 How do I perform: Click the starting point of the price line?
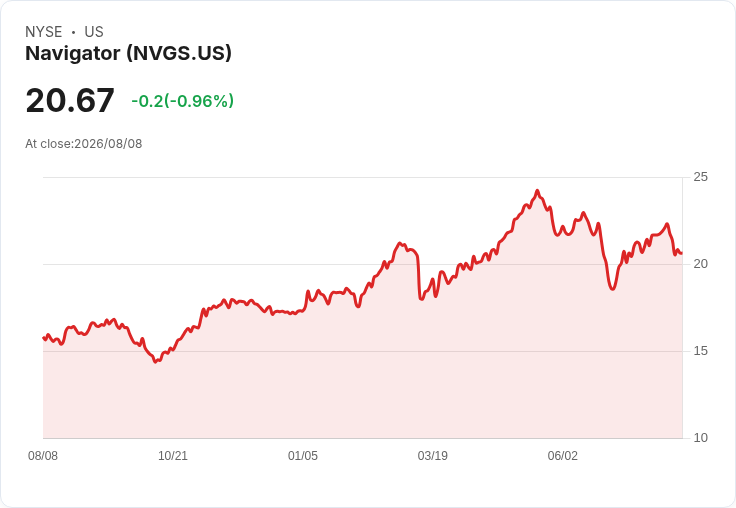[x=44, y=338]
